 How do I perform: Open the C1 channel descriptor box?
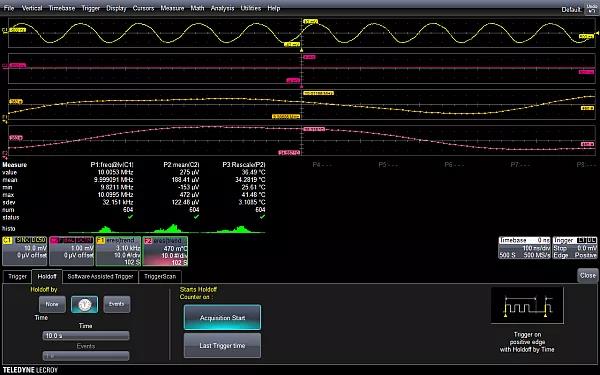(x=24, y=251)
